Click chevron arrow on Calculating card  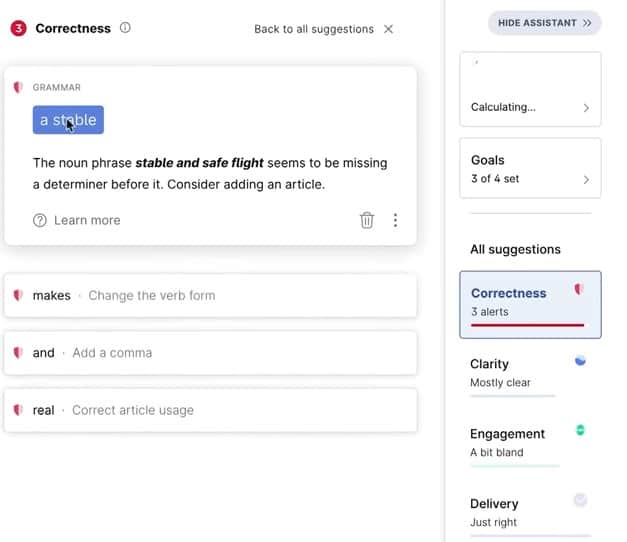[x=586, y=108]
